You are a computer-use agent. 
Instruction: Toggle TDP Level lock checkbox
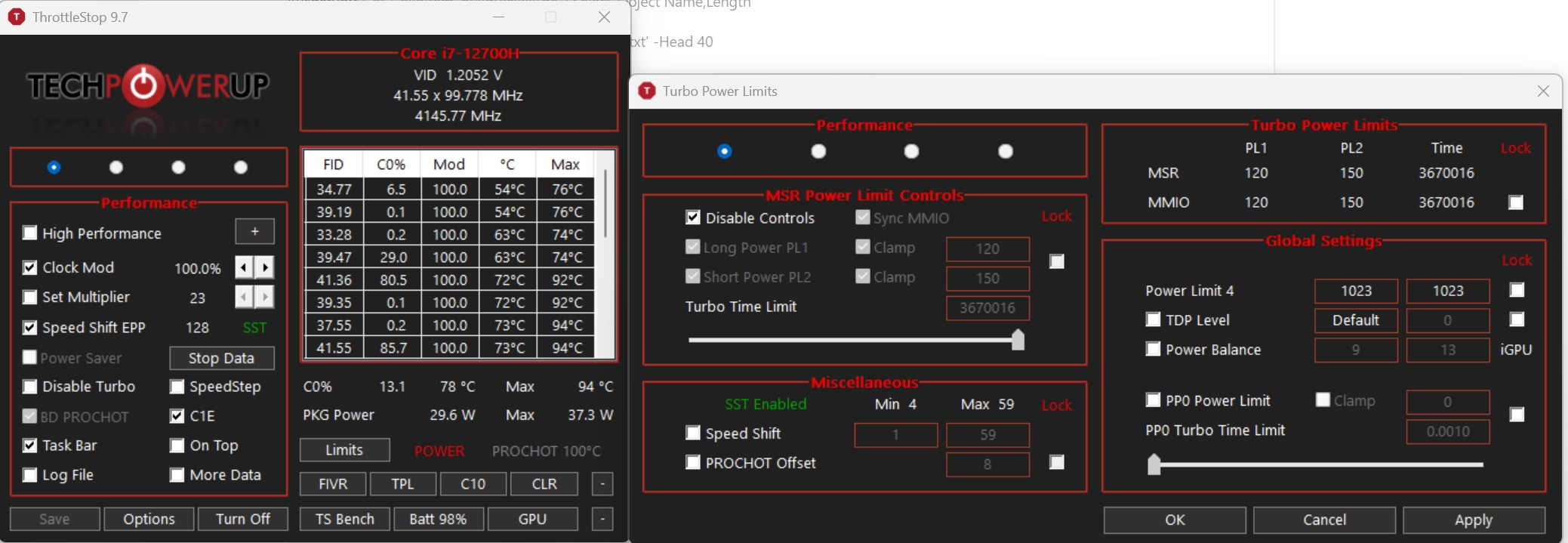[x=1517, y=319]
